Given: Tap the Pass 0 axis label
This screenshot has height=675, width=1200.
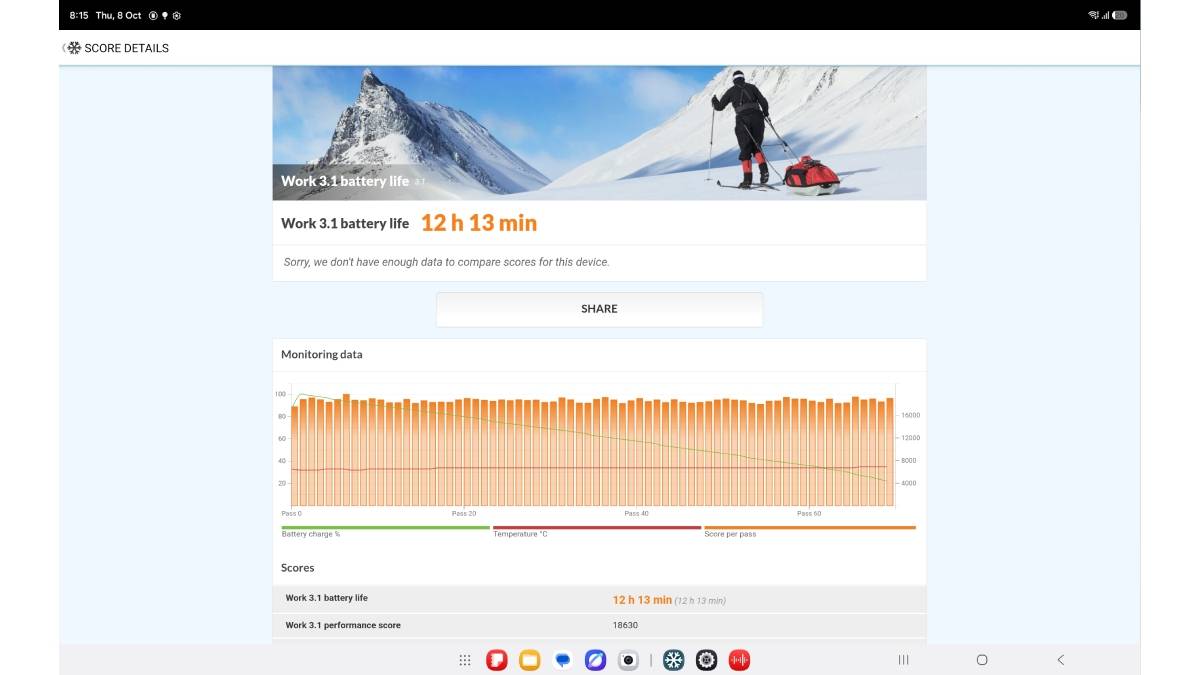Looking at the screenshot, I should pyautogui.click(x=292, y=513).
